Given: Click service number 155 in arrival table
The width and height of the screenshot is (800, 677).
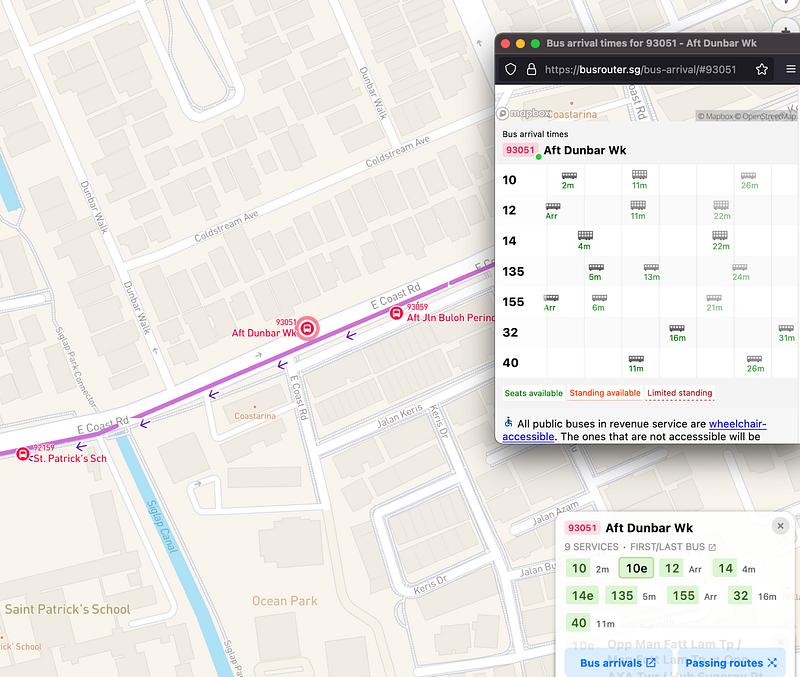Looking at the screenshot, I should [x=513, y=302].
